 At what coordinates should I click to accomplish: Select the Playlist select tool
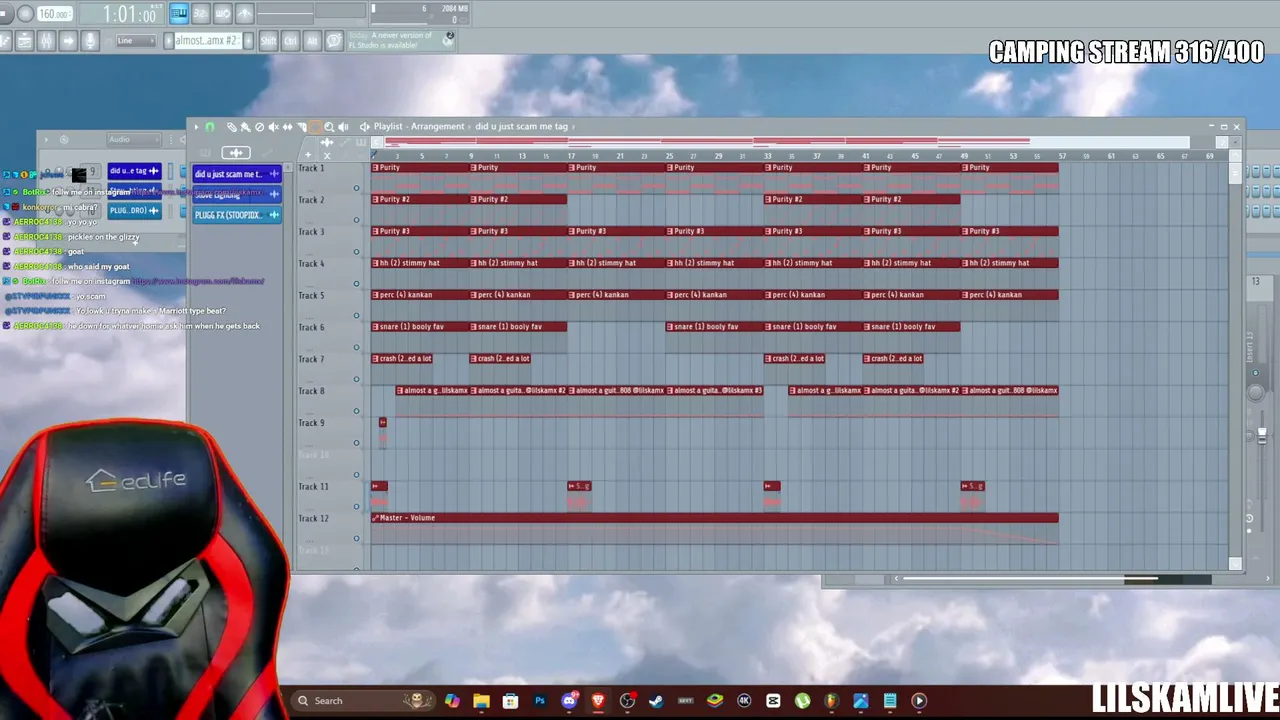(x=315, y=127)
